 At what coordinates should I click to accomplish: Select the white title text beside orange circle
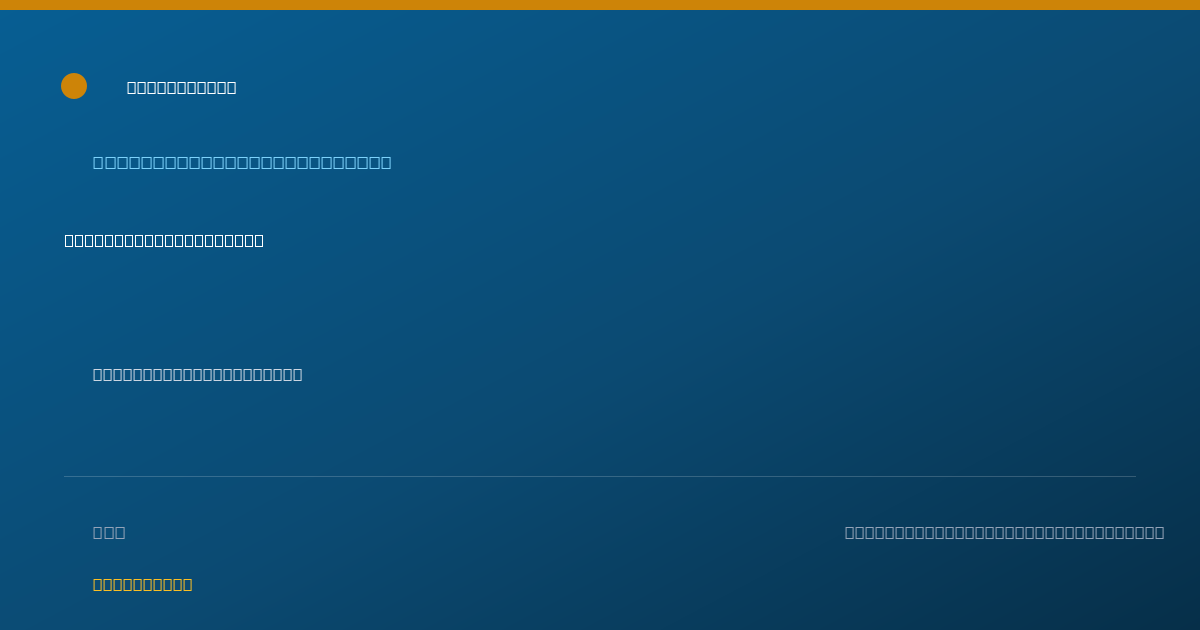coord(182,88)
